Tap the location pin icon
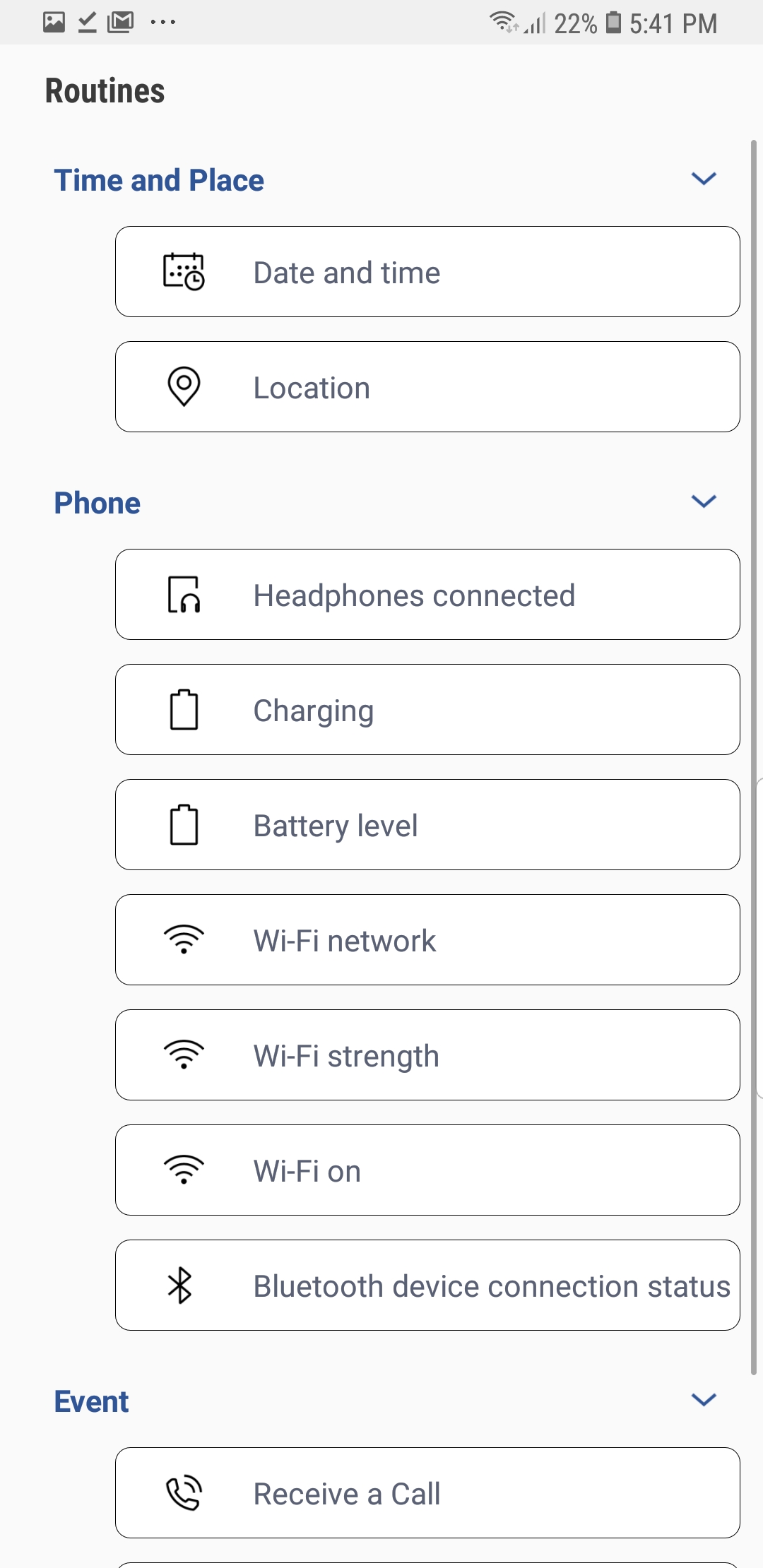The image size is (763, 1568). pos(184,386)
